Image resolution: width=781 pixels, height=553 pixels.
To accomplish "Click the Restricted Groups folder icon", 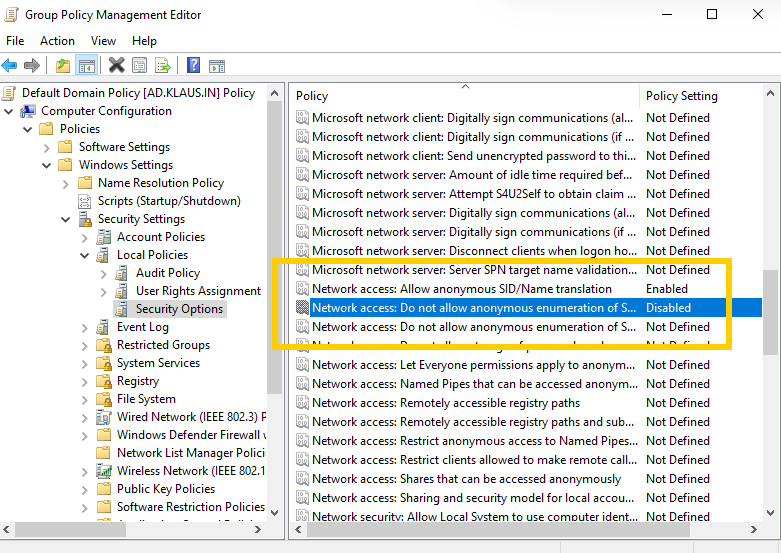I will [104, 345].
